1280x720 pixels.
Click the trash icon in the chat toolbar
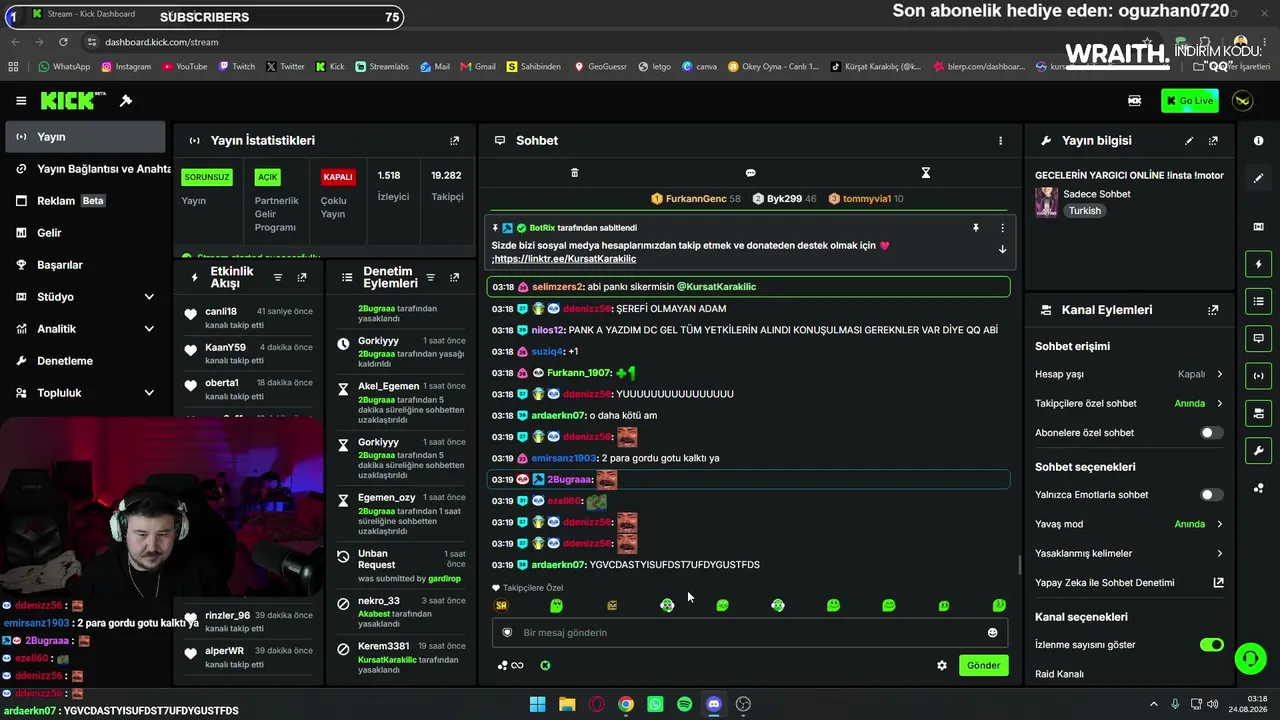tap(574, 173)
